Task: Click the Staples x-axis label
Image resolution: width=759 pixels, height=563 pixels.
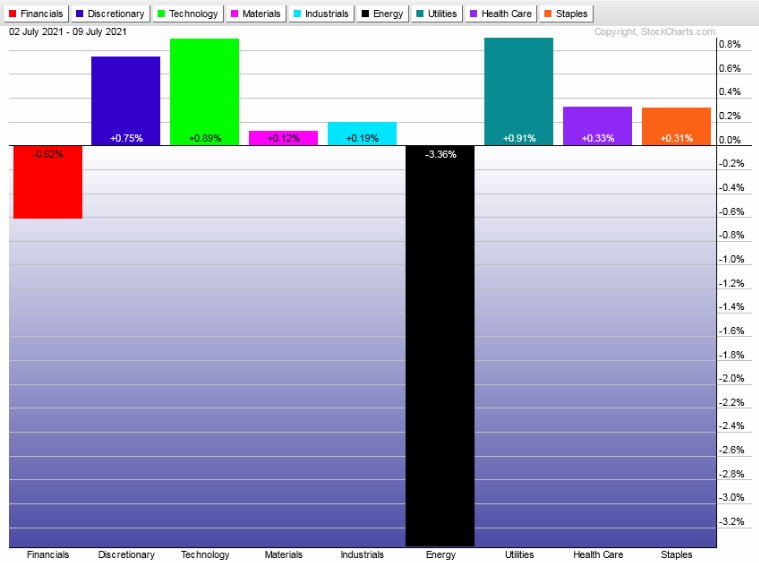Action: click(676, 555)
